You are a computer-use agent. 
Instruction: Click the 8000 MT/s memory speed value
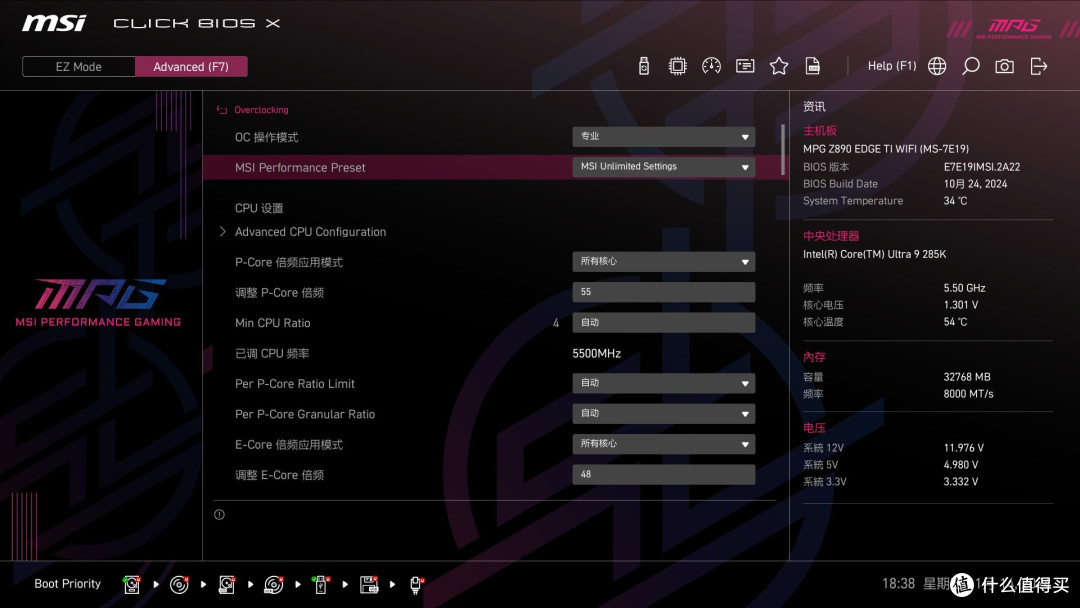pos(968,394)
